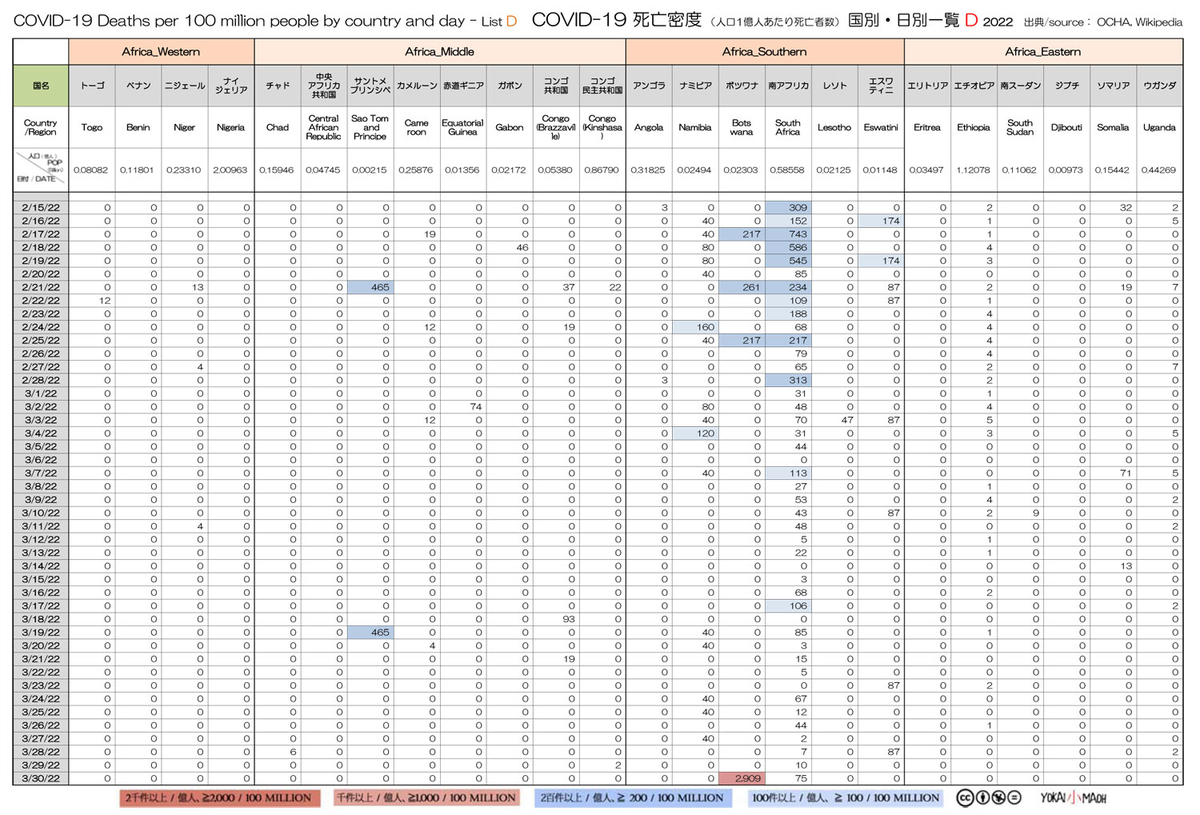Viewport: 1200px width, 815px height.
Task: Click the Lesotho English column header
Action: [833, 128]
